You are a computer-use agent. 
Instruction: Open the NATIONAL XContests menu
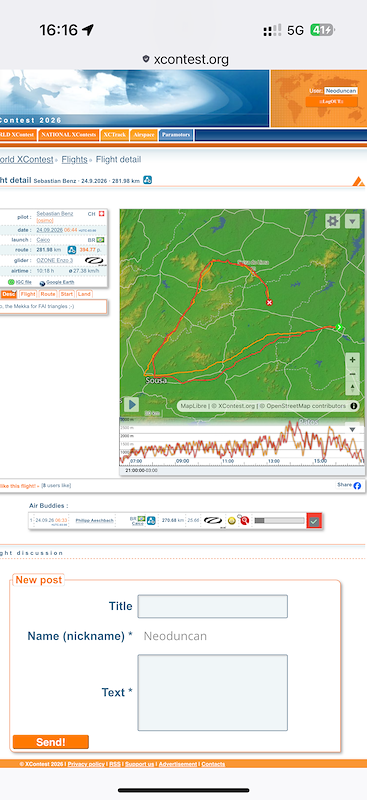68,135
